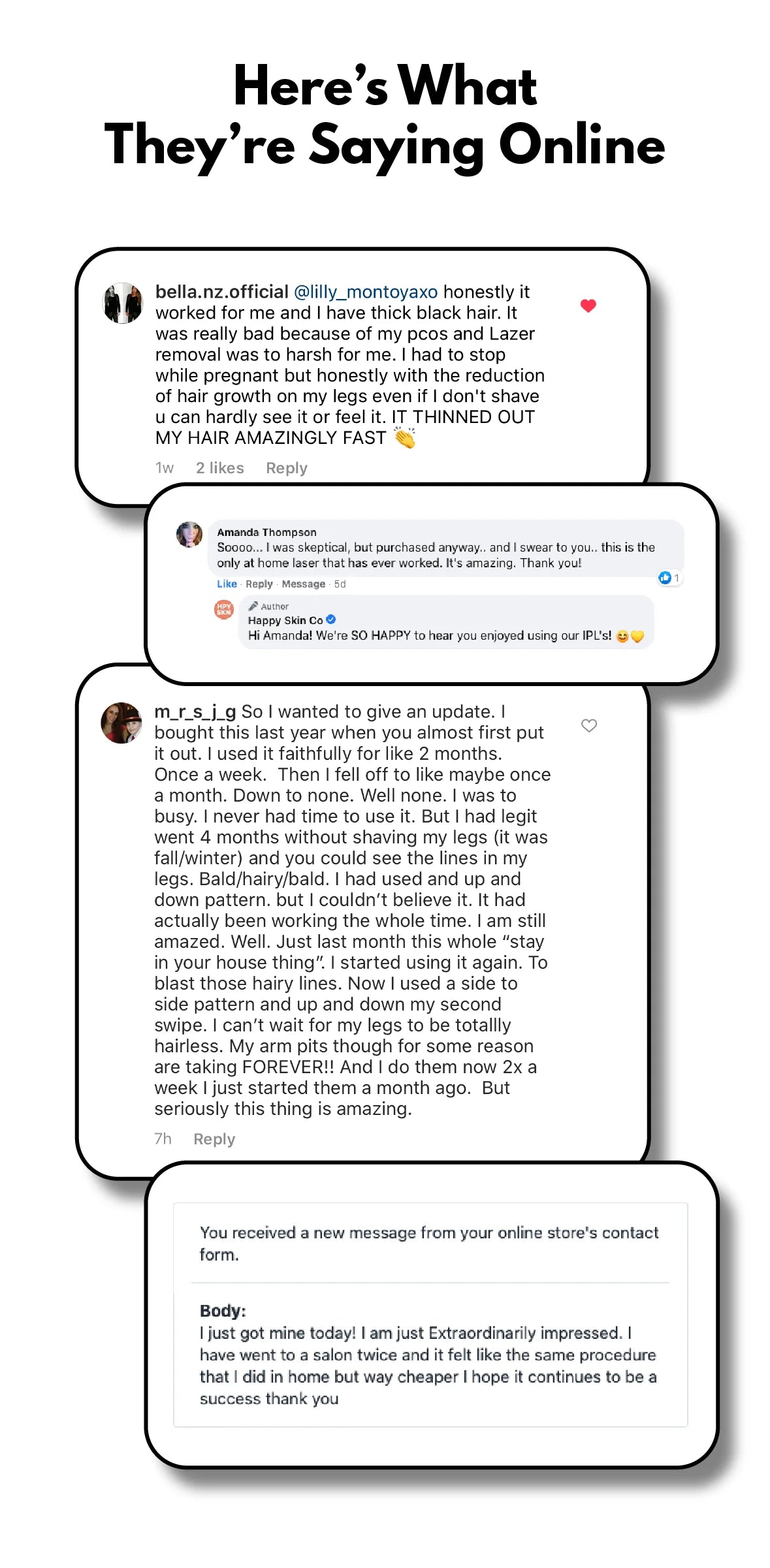Reply to m_r_s_j_g's update comment
The width and height of the screenshot is (770, 1568).
pyautogui.click(x=214, y=1139)
